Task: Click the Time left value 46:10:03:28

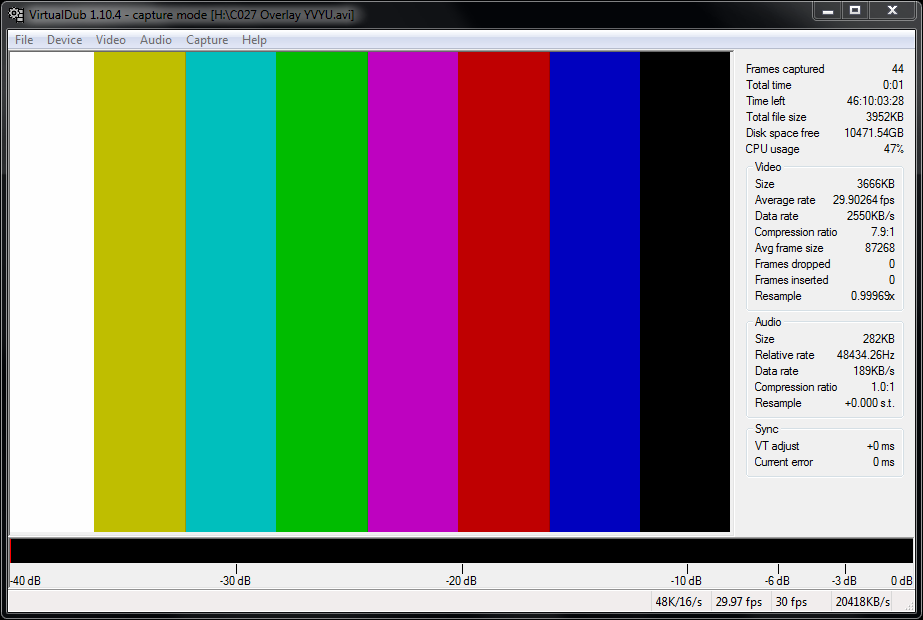Action: point(875,101)
